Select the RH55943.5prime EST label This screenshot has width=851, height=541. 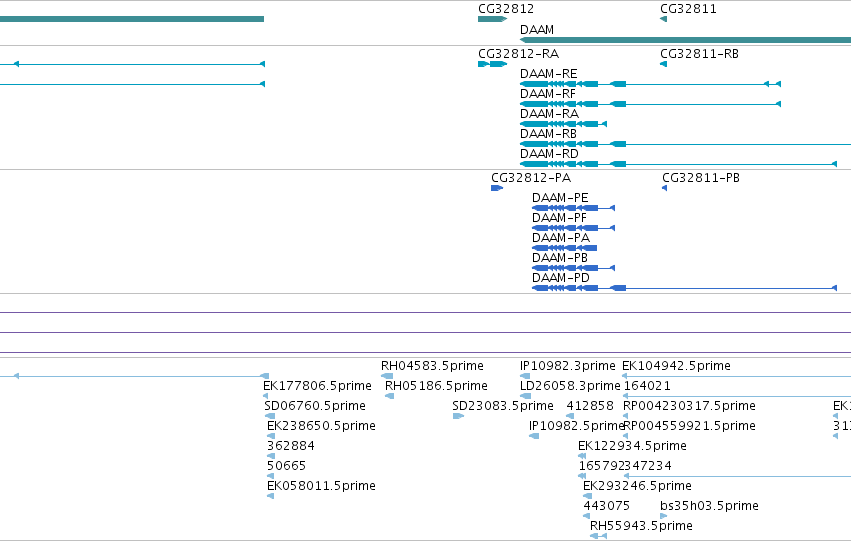click(641, 526)
